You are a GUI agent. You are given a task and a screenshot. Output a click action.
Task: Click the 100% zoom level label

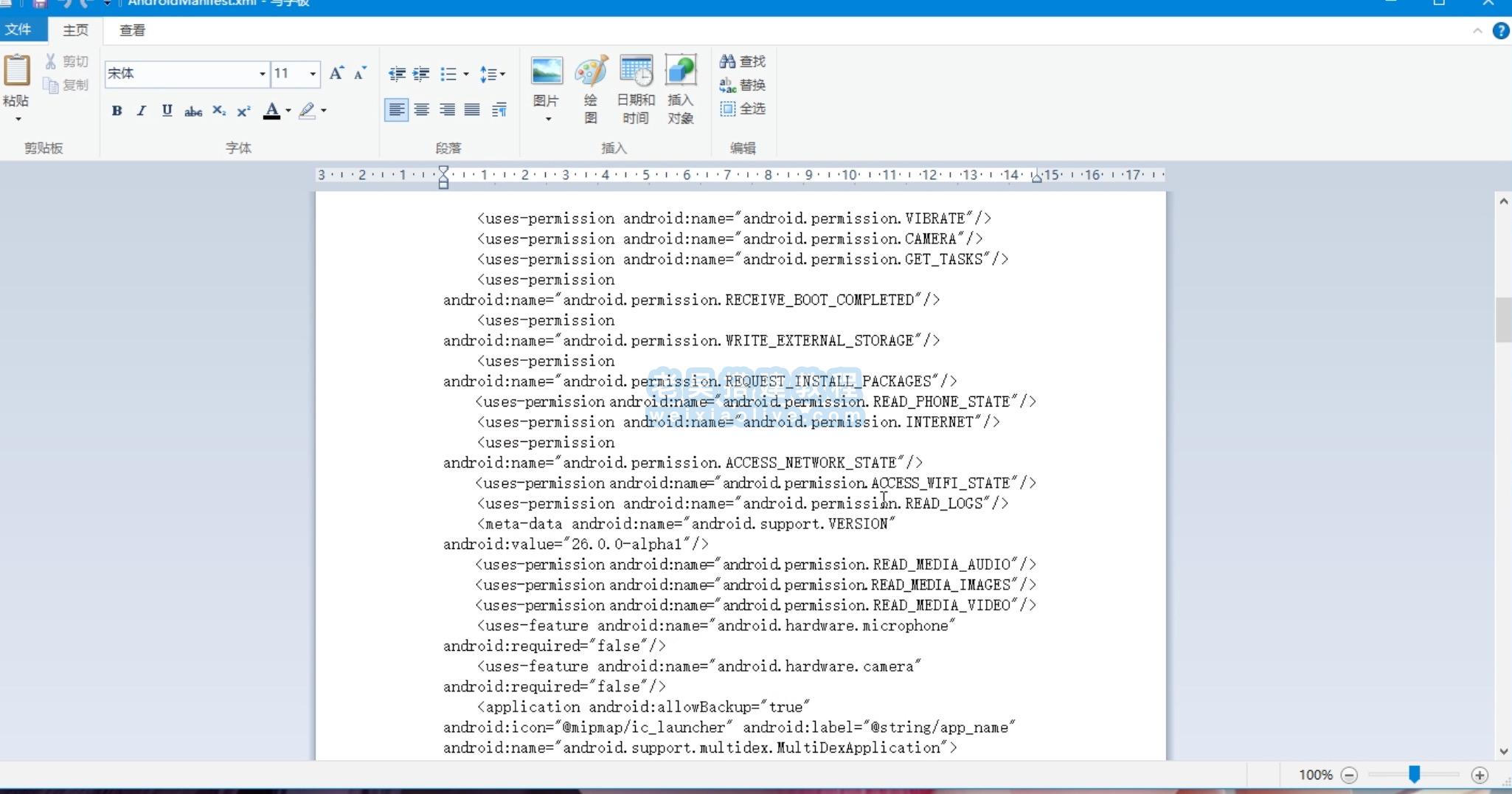point(1315,775)
